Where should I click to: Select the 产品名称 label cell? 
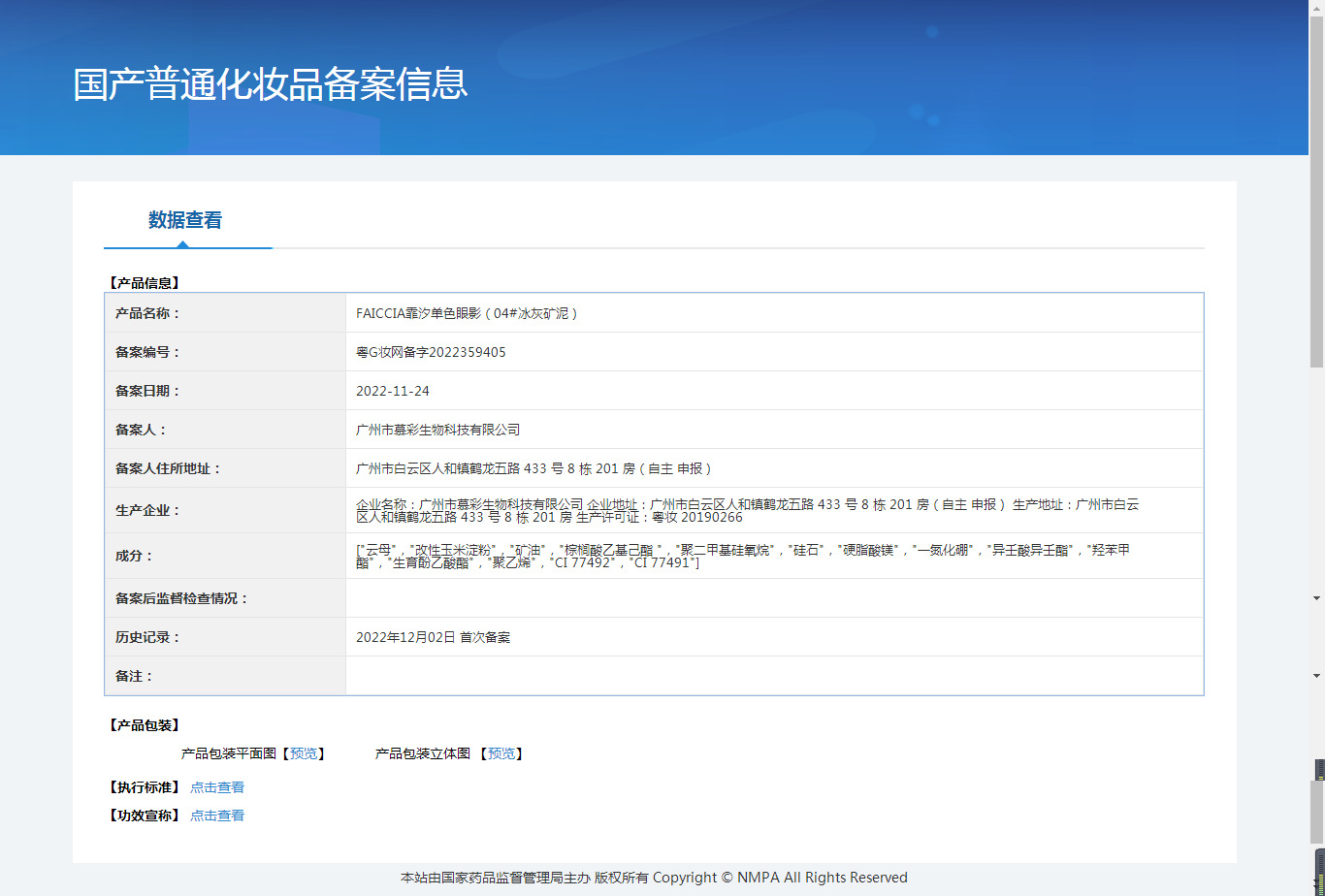coord(225,313)
